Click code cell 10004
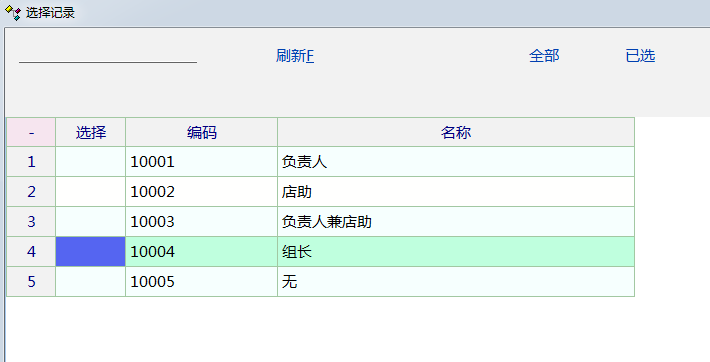This screenshot has height=362, width=710. click(x=201, y=251)
